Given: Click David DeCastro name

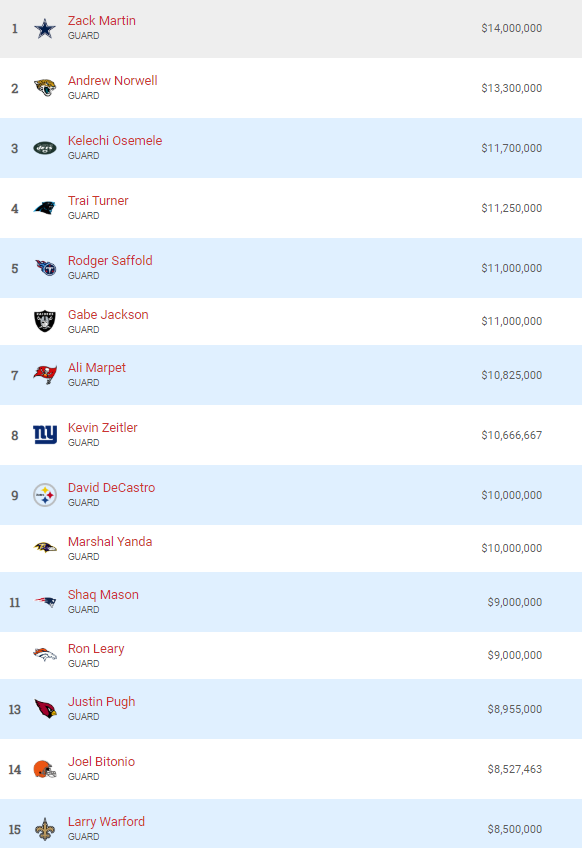Looking at the screenshot, I should point(111,488).
